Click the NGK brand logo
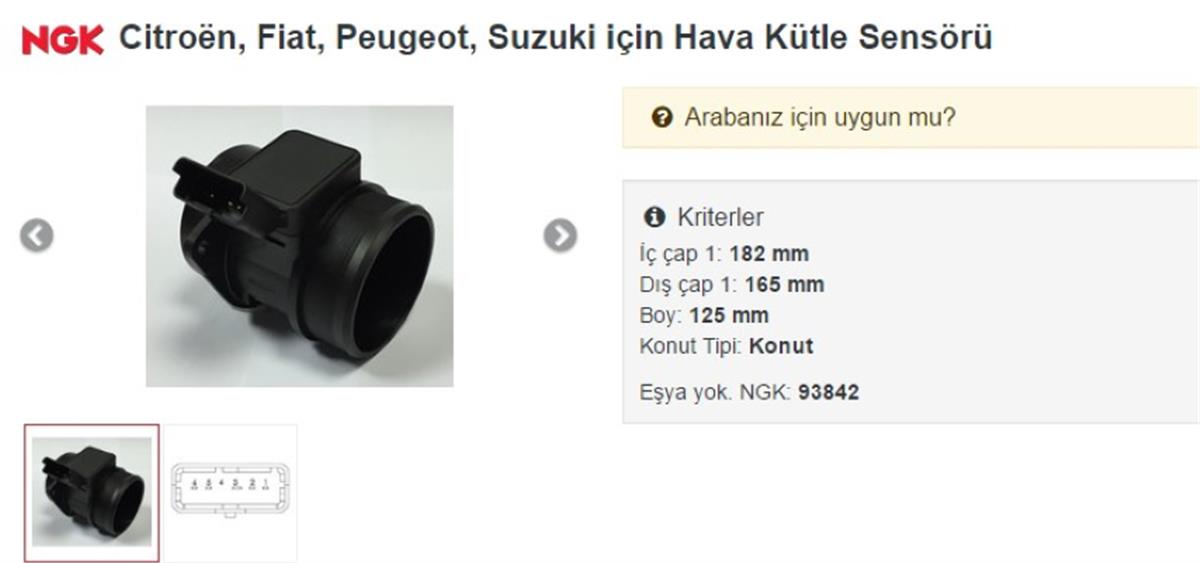Screen dimensions: 1200x563 point(62,40)
